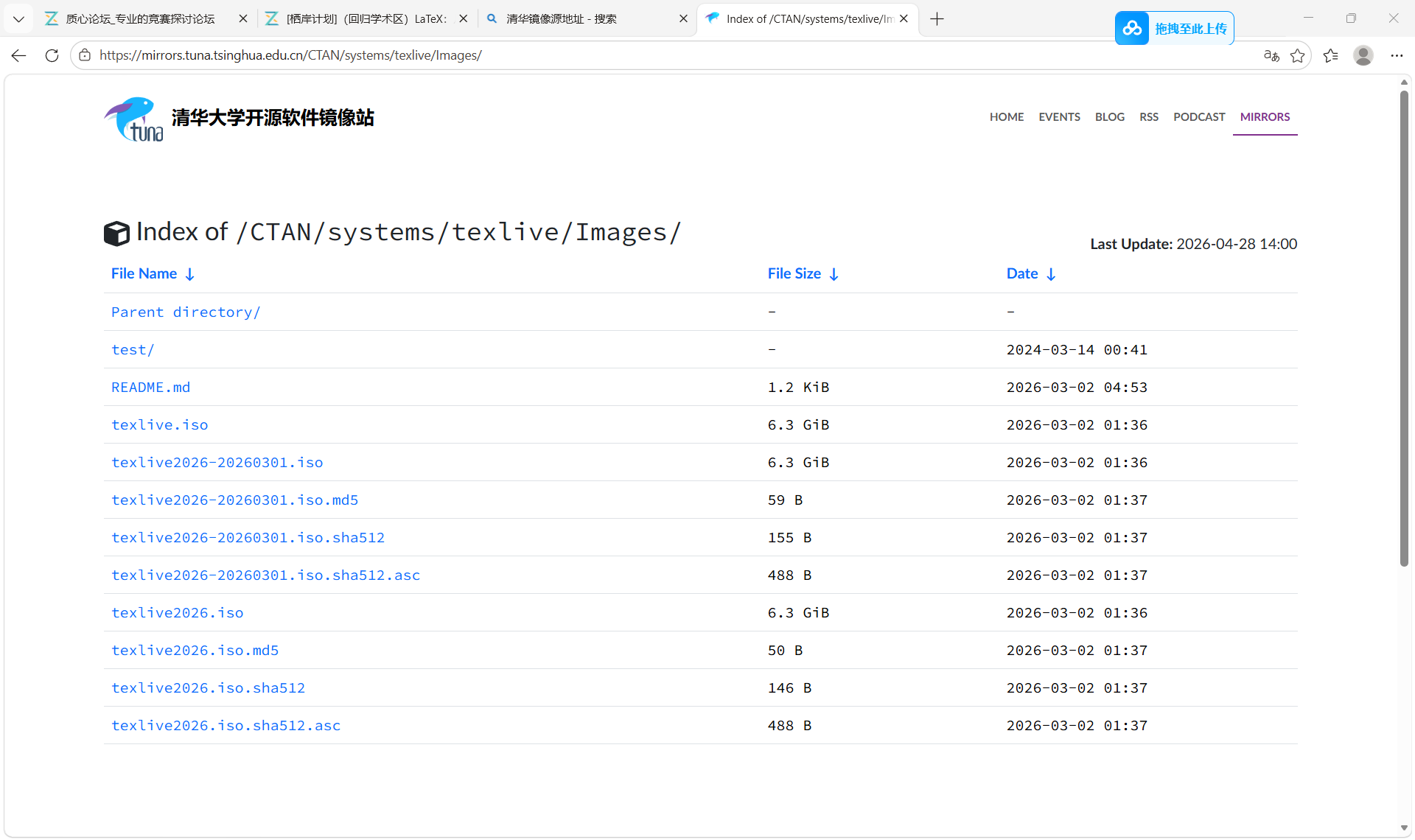Open RSS in site navigation
Screen dimensions: 1415x840
pos(1149,117)
